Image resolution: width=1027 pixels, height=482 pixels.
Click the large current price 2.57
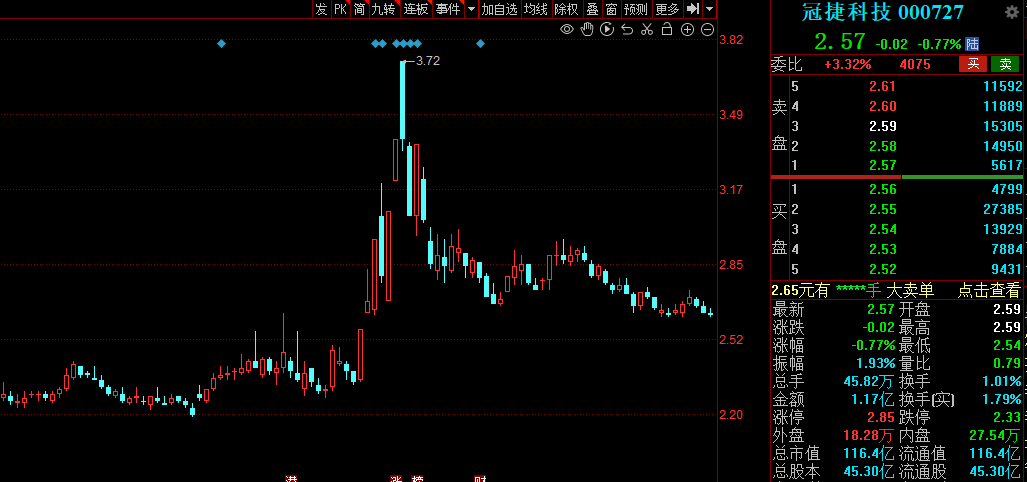pyautogui.click(x=840, y=42)
